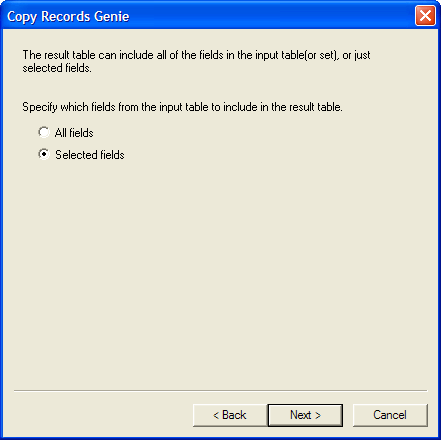Click the empty All fields radio circle
441x440 pixels.
coord(44,132)
